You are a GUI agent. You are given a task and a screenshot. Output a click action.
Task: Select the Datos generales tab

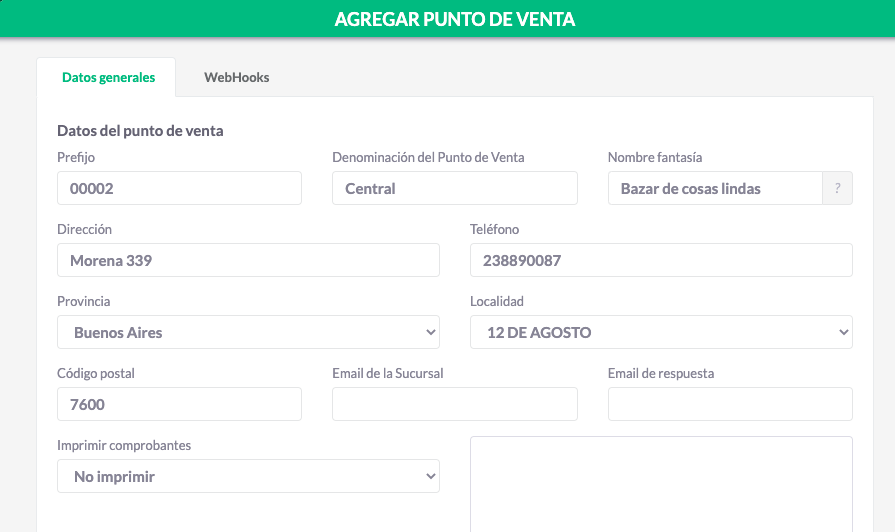pos(108,78)
